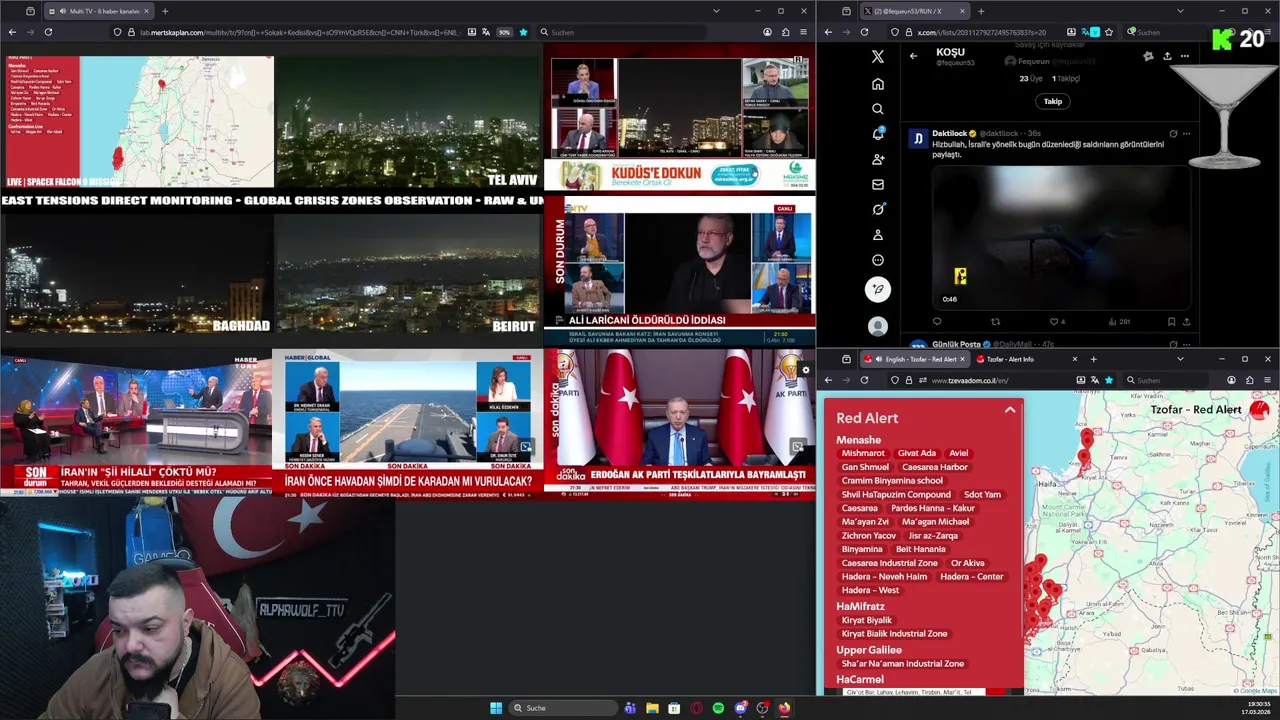Click the Takip follow button
The image size is (1280, 720).
pos(1053,101)
